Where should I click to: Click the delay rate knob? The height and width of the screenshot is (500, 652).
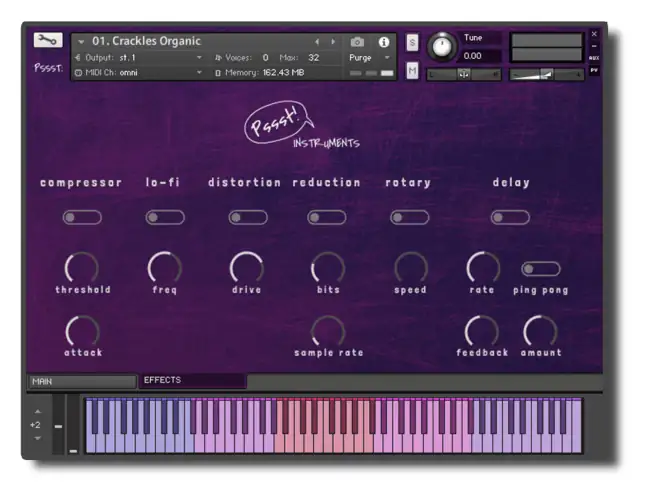[483, 268]
